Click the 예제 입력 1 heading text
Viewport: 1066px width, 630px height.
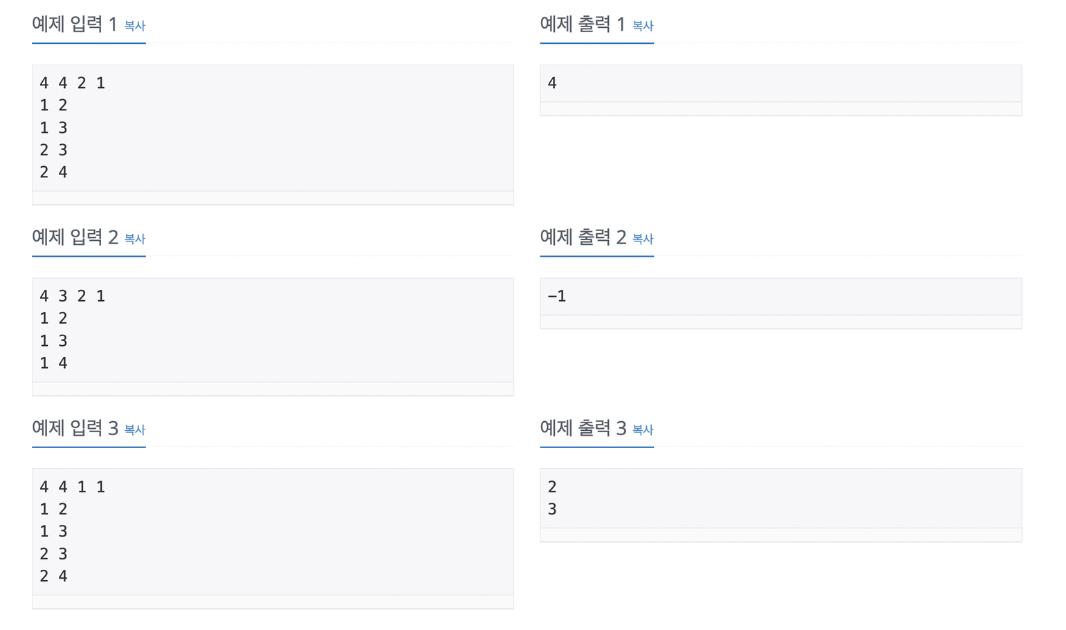(x=75, y=24)
